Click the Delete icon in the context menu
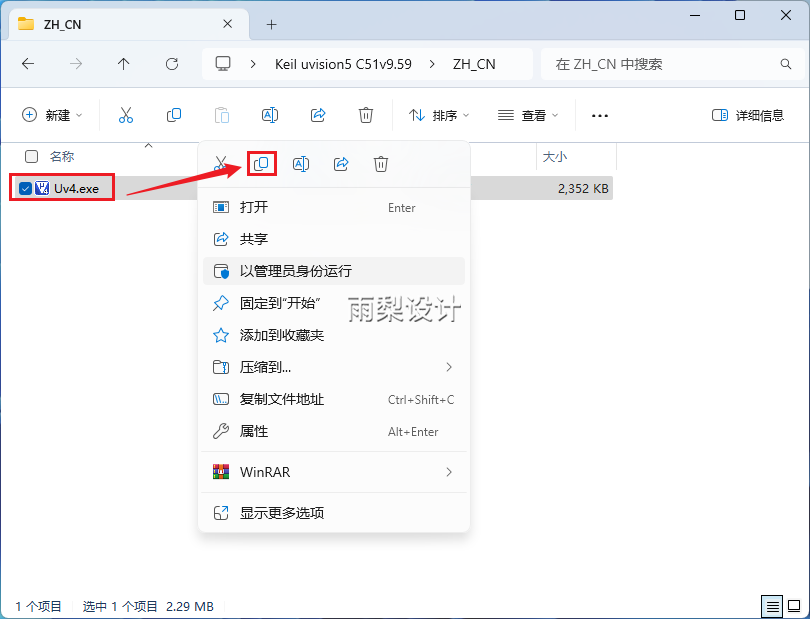Screen dimensions: 810x619 click(x=381, y=163)
